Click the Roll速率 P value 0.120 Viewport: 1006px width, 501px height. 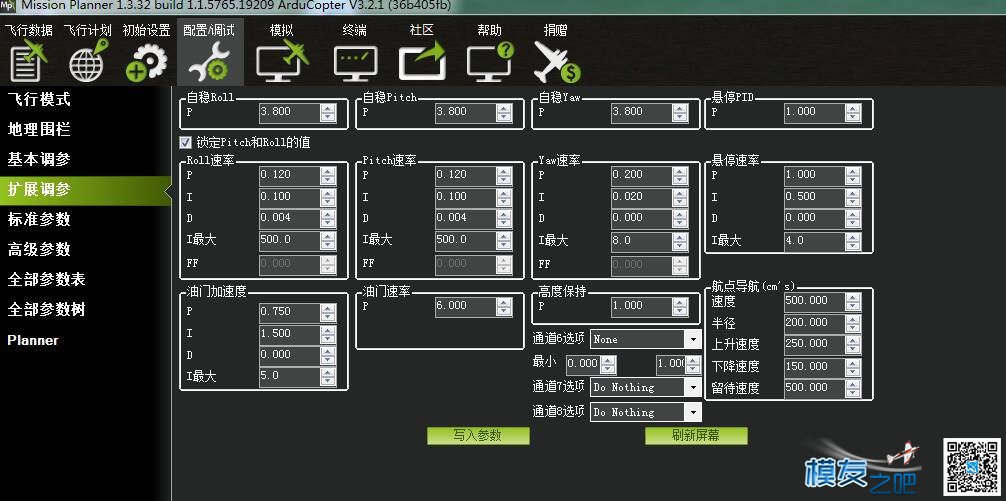click(x=289, y=176)
